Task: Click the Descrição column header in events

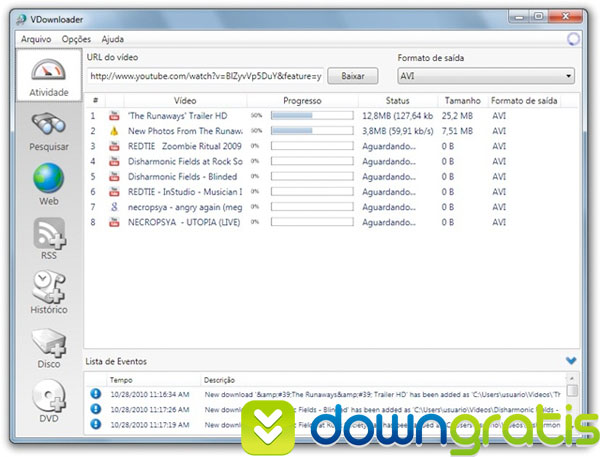Action: click(219, 380)
